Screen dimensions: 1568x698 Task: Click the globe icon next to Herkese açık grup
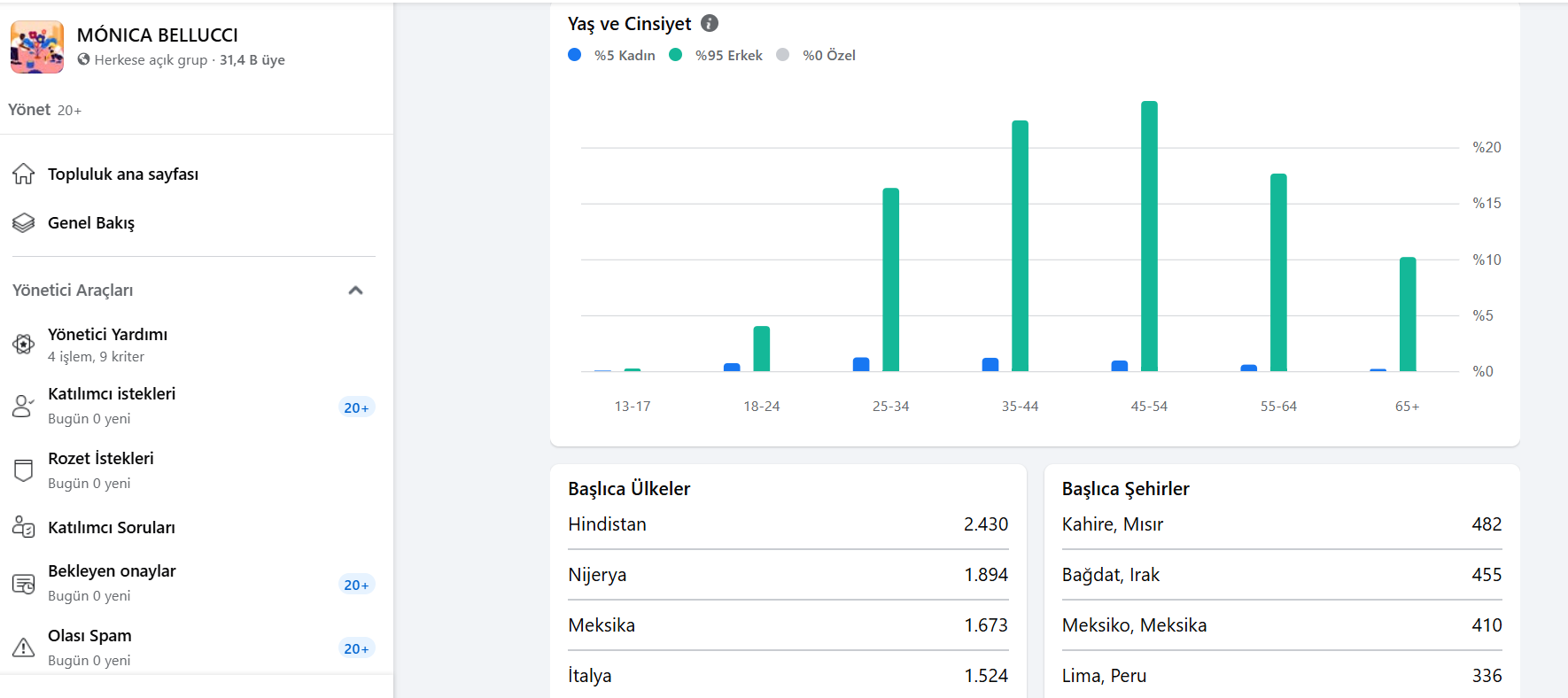click(x=83, y=59)
